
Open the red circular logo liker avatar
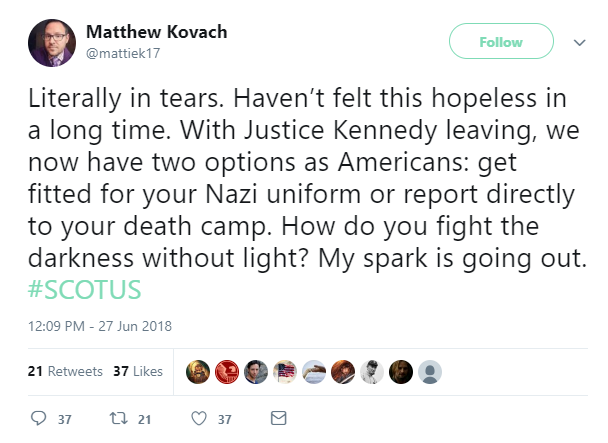coord(227,370)
